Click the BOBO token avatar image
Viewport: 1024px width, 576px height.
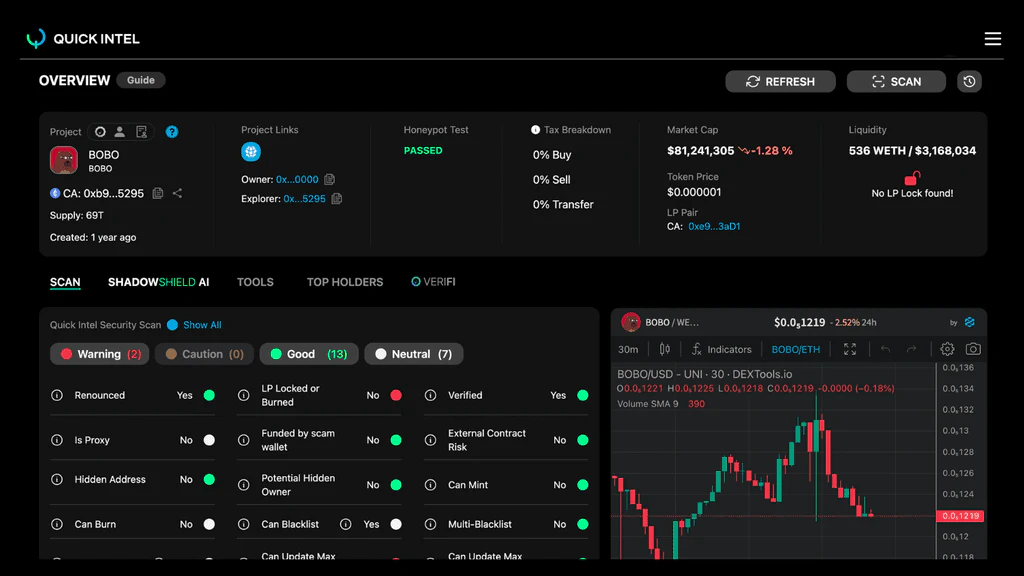(x=63, y=160)
